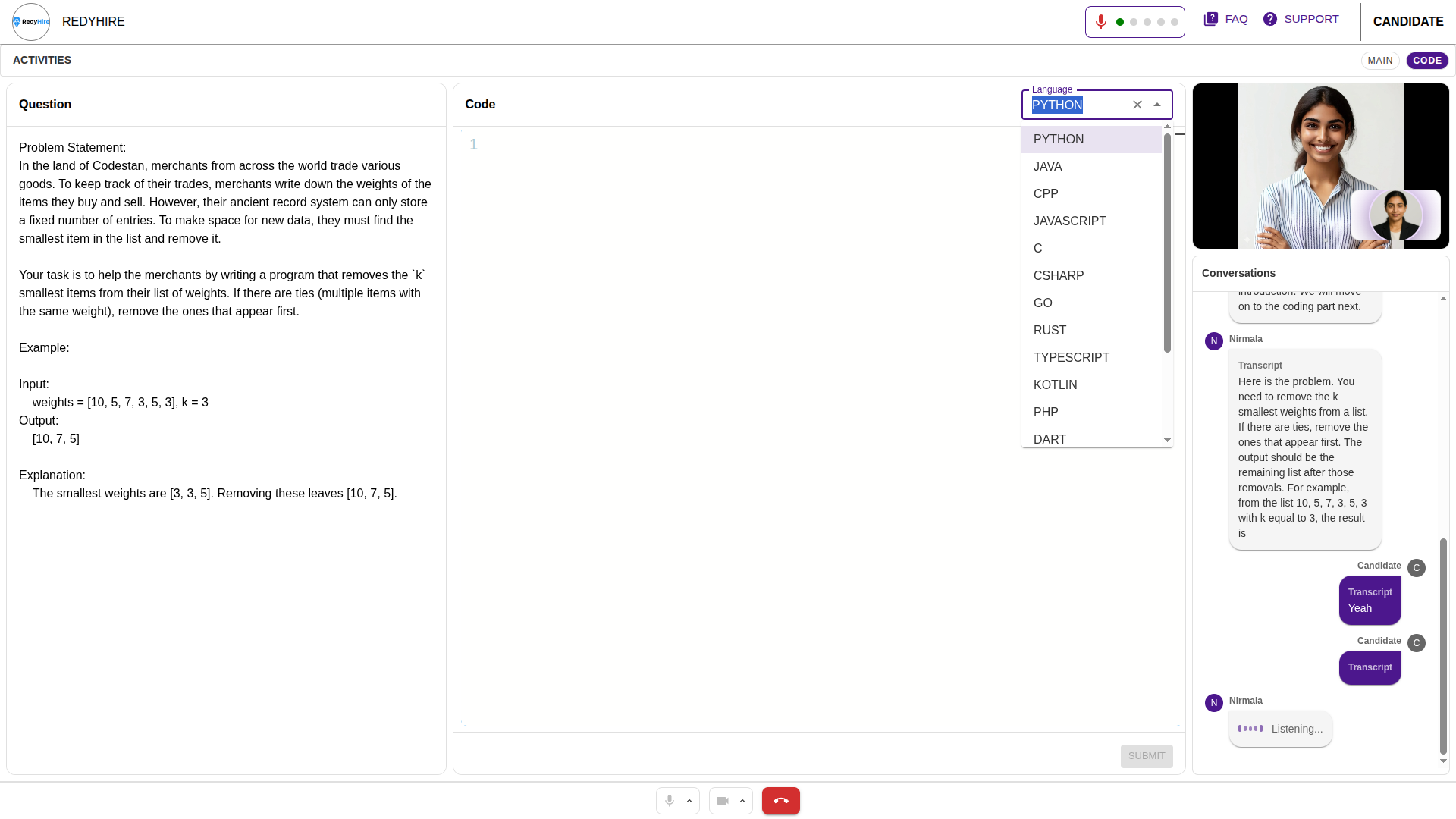The width and height of the screenshot is (1456, 819).
Task: Switch to the CODE tab
Action: [x=1427, y=61]
